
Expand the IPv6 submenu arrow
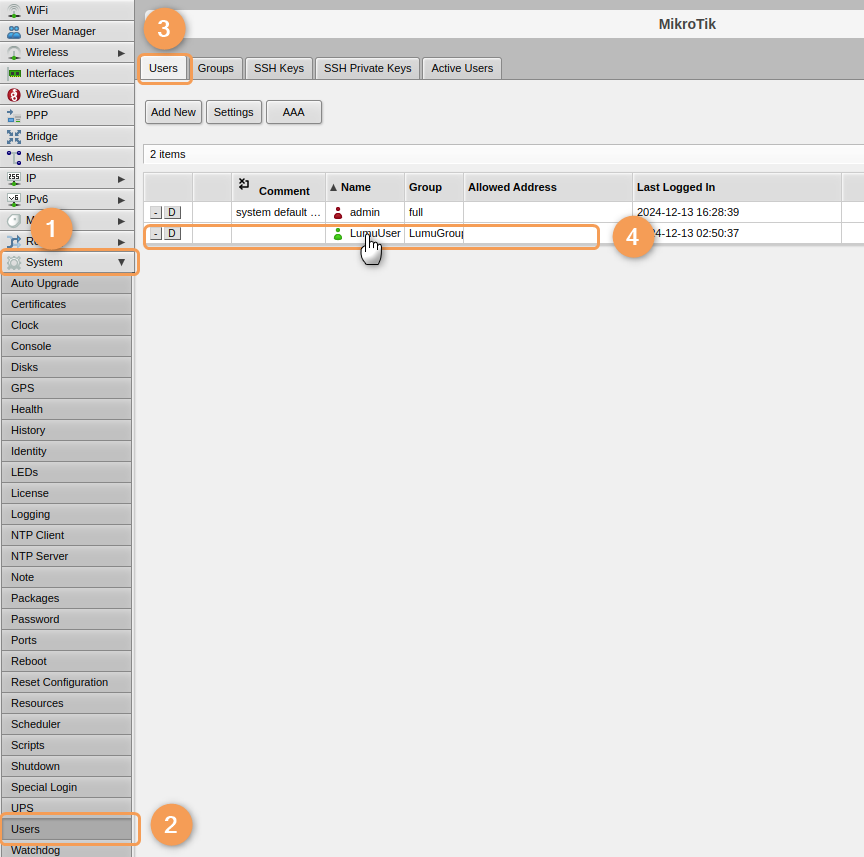tap(121, 199)
